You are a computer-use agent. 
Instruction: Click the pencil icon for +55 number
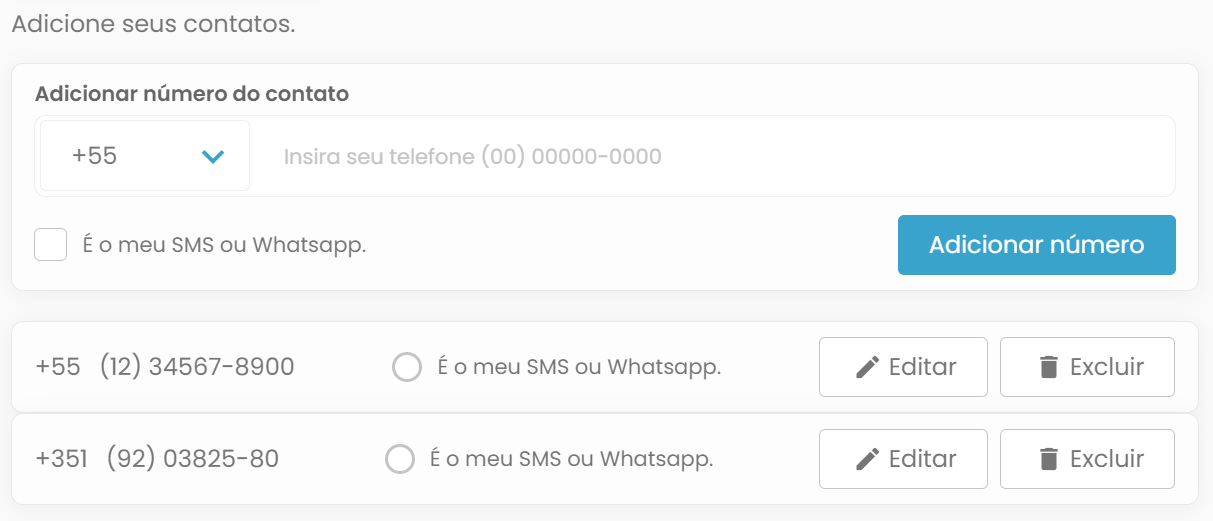click(867, 367)
